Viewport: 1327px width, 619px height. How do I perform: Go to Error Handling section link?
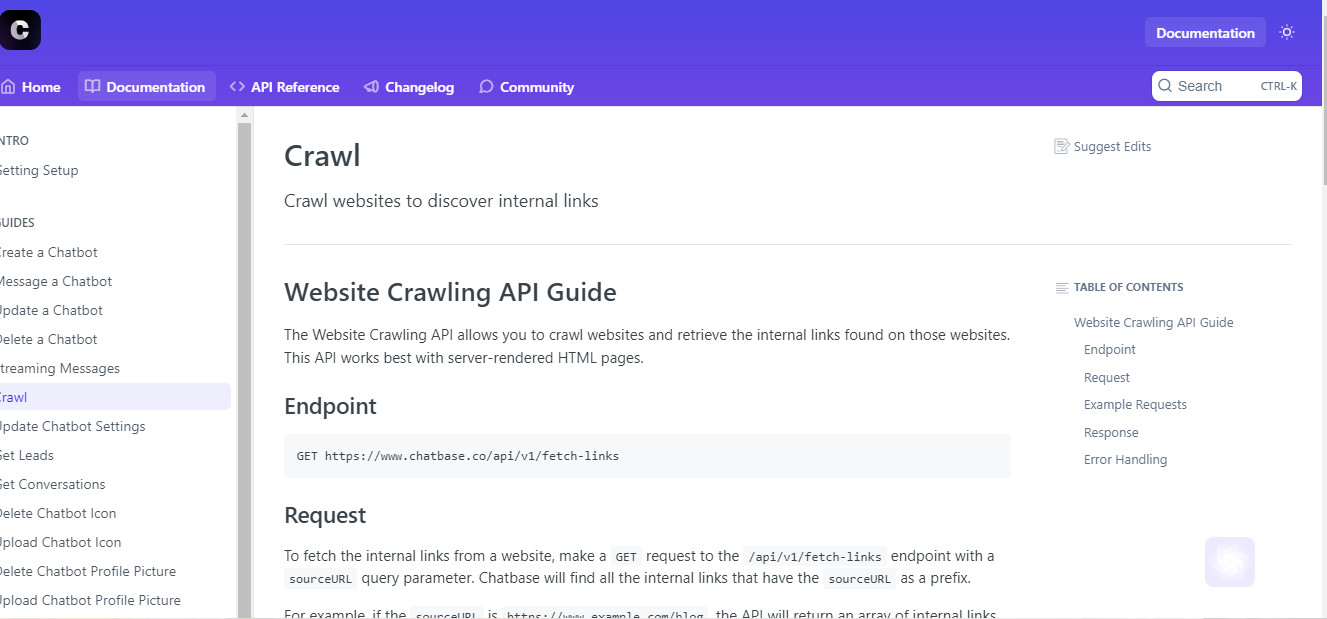[x=1125, y=460]
